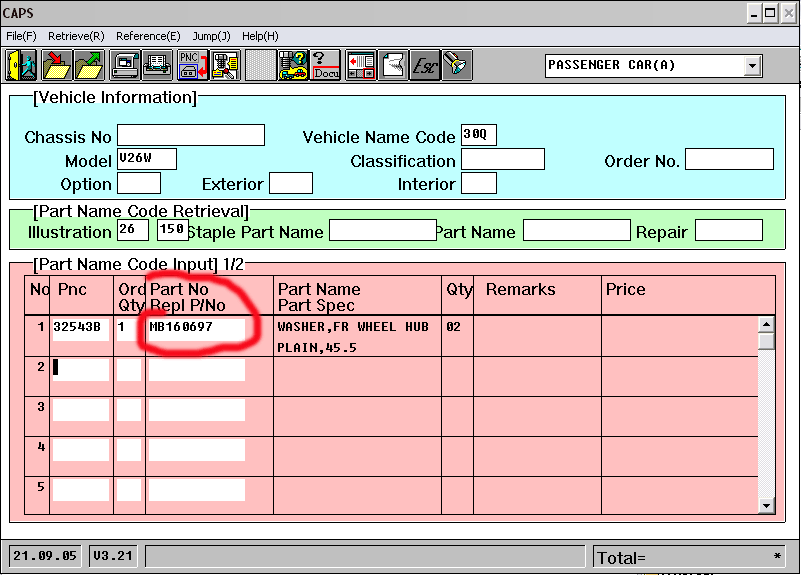Screen dimensions: 801x575
Task: Click the parts list scroll down arrow
Action: pyautogui.click(x=766, y=506)
